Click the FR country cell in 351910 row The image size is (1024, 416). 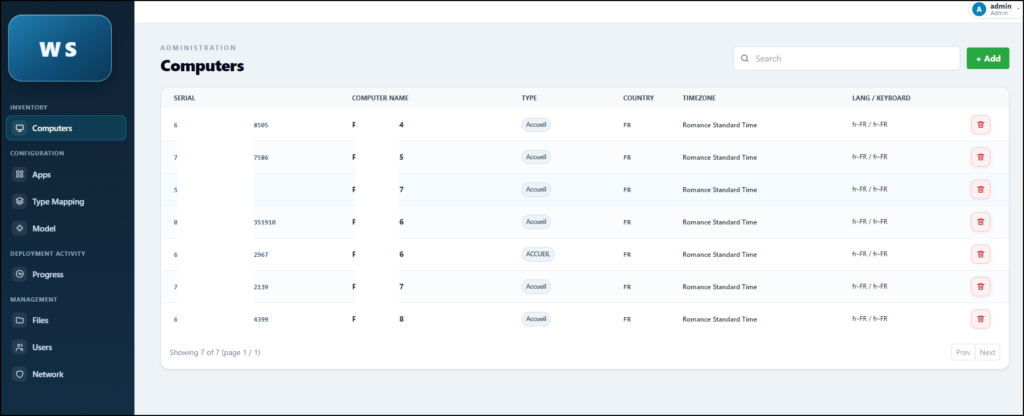point(627,222)
